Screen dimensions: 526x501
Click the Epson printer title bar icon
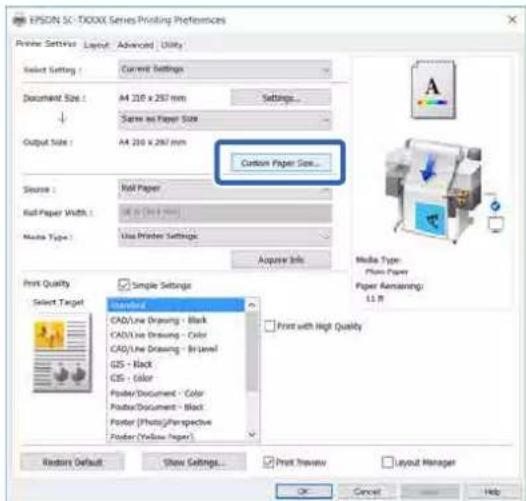[x=19, y=20]
